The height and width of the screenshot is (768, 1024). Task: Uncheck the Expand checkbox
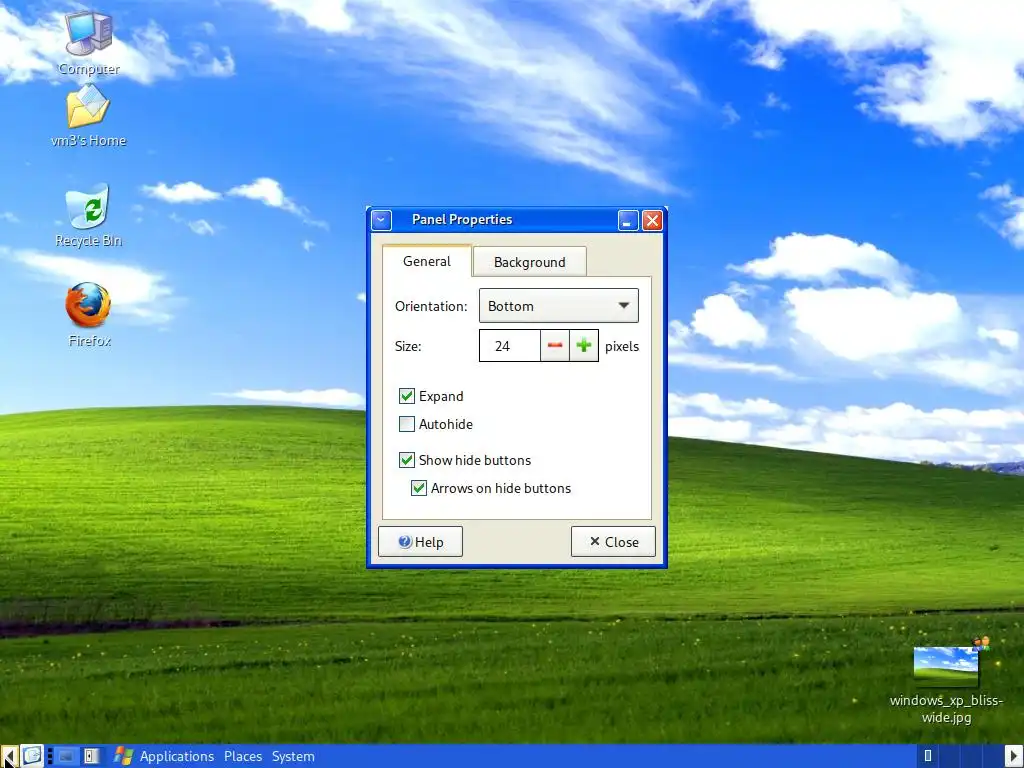[x=407, y=396]
